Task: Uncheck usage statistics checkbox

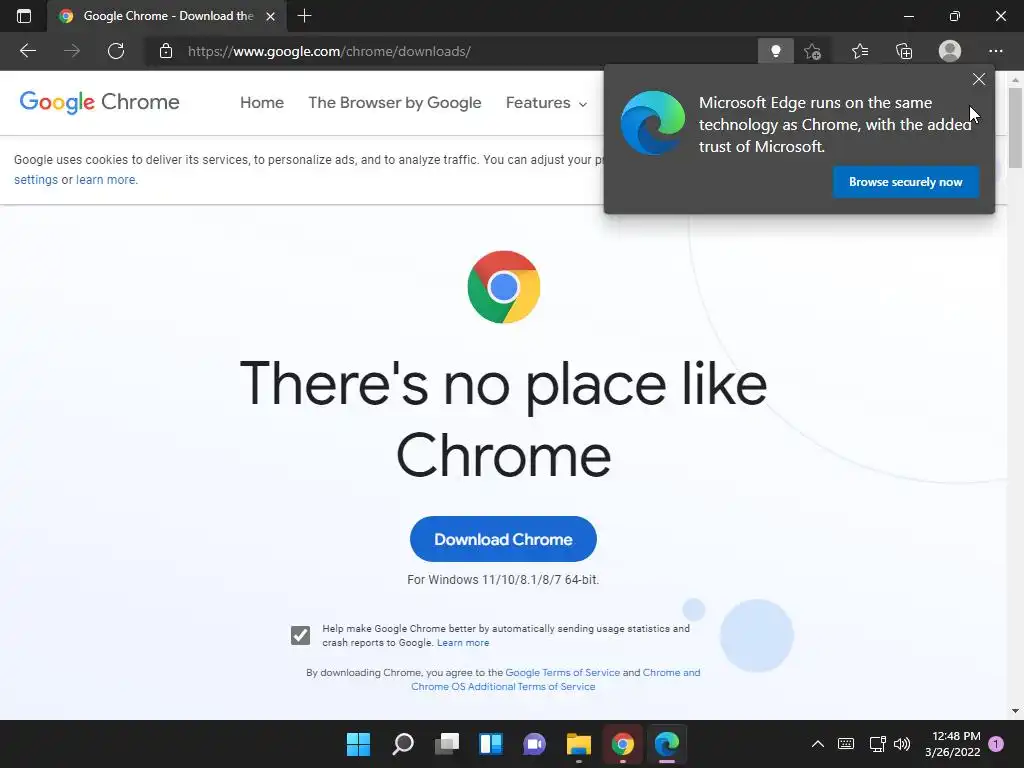Action: pyautogui.click(x=300, y=635)
